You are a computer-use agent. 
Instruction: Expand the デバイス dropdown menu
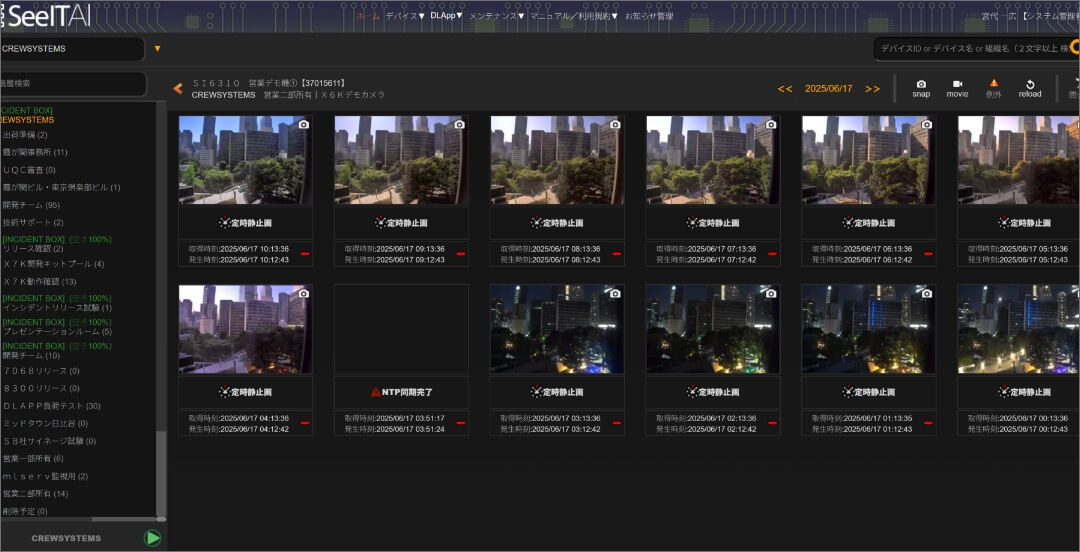(405, 16)
